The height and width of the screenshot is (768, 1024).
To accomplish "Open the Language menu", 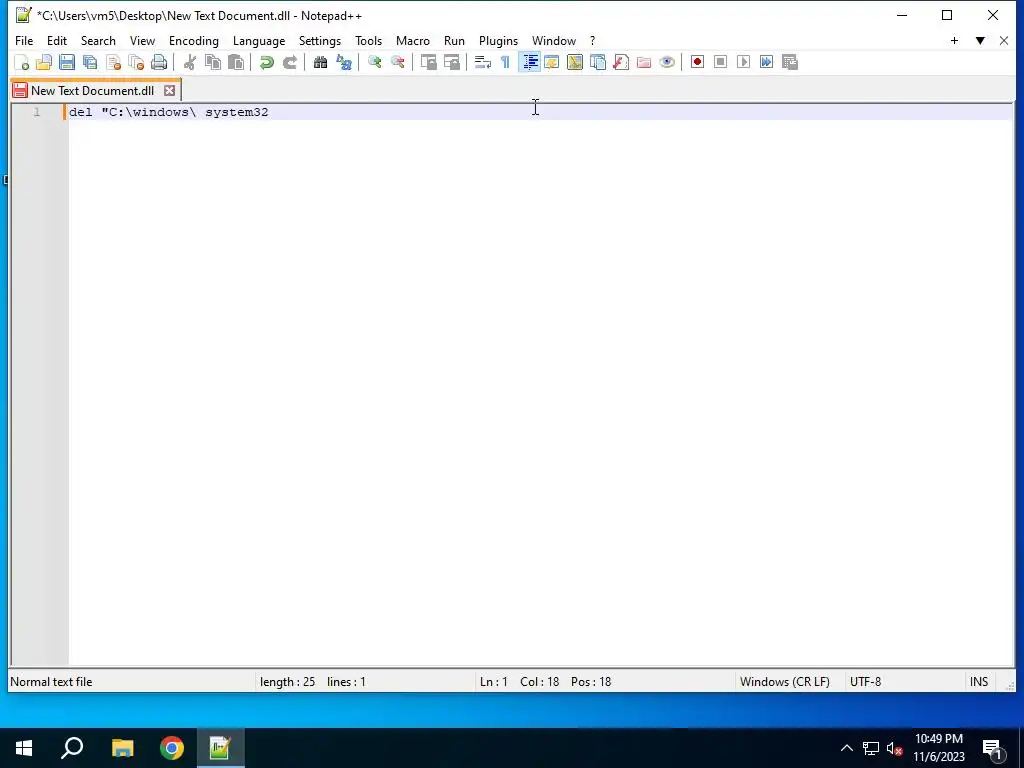I will click(259, 40).
